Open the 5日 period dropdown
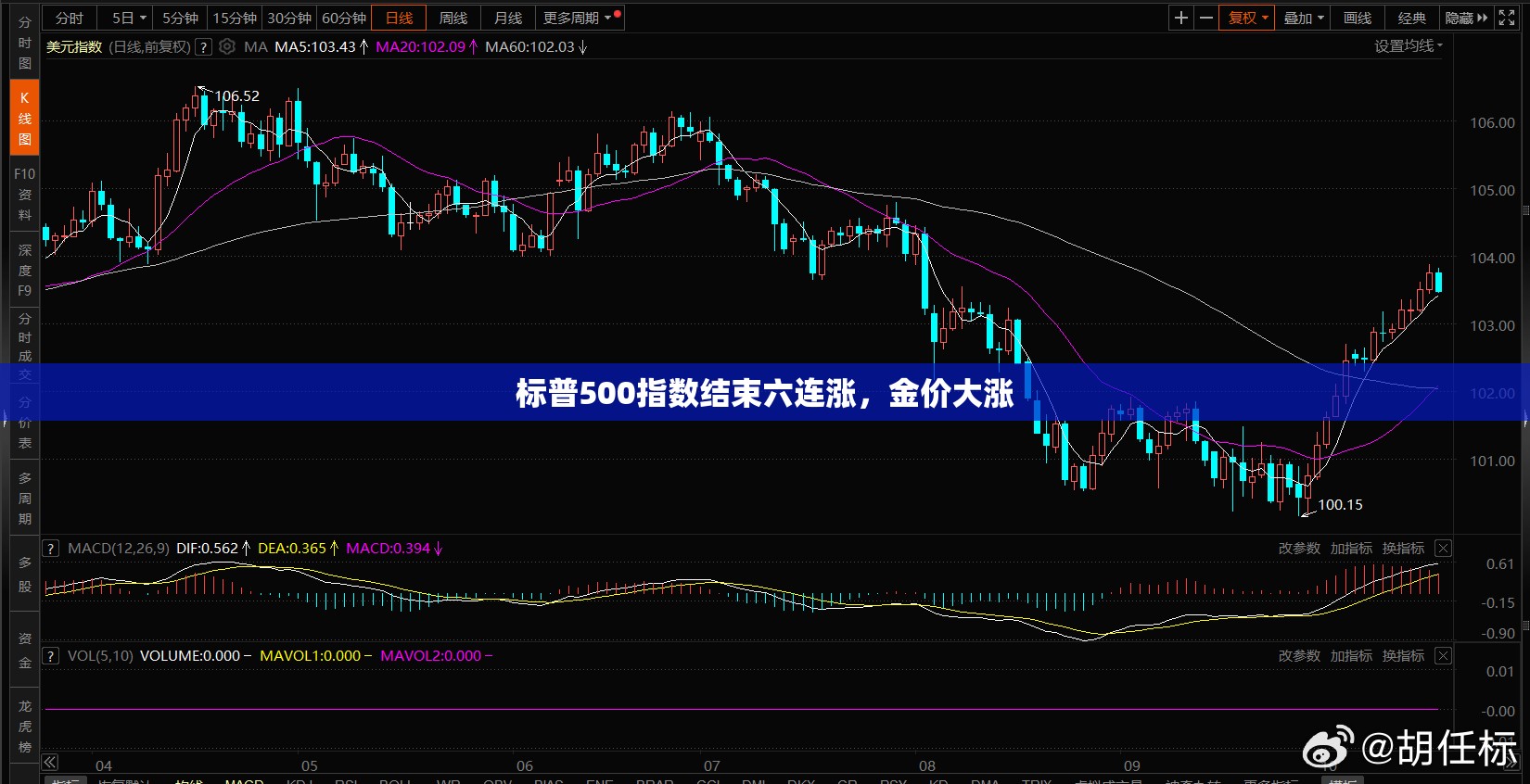The image size is (1530, 784). point(129,18)
